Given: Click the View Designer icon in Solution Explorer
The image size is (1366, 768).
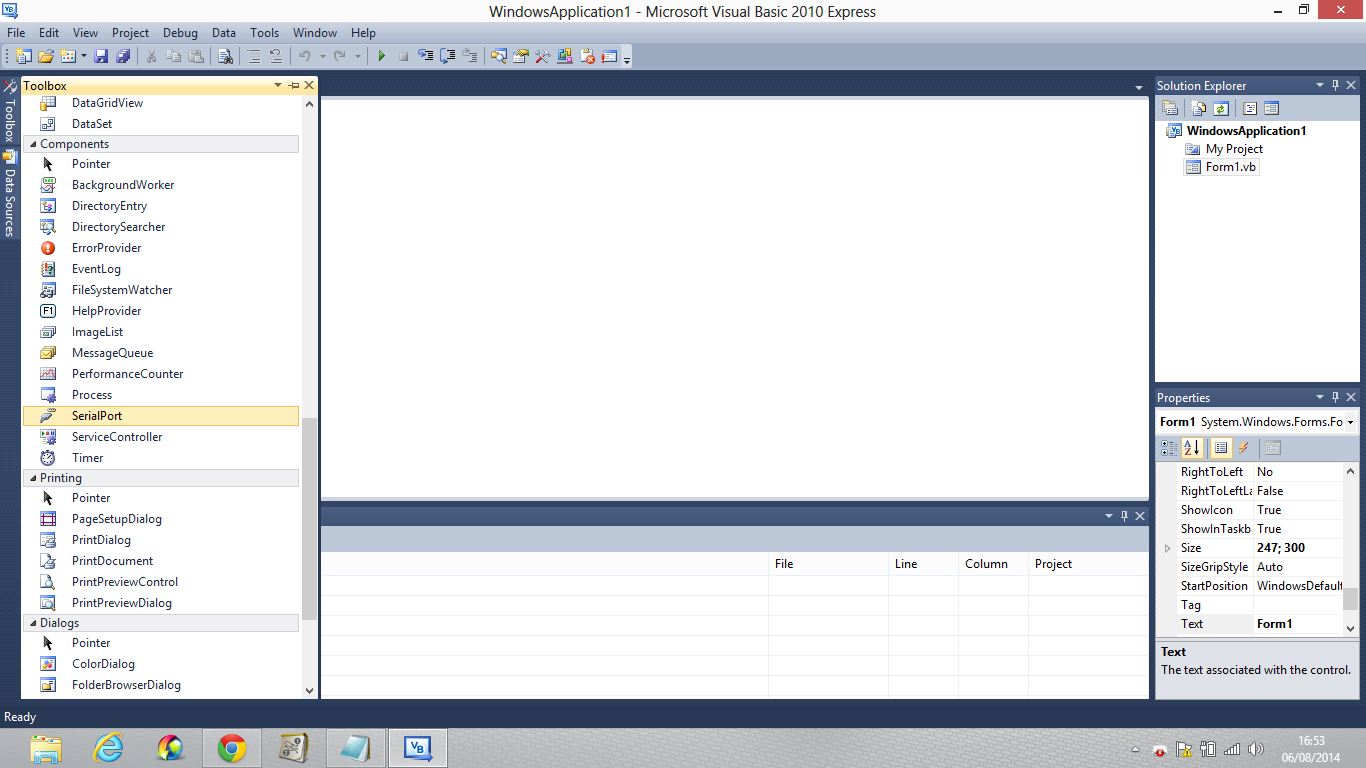Looking at the screenshot, I should coord(1272,108).
